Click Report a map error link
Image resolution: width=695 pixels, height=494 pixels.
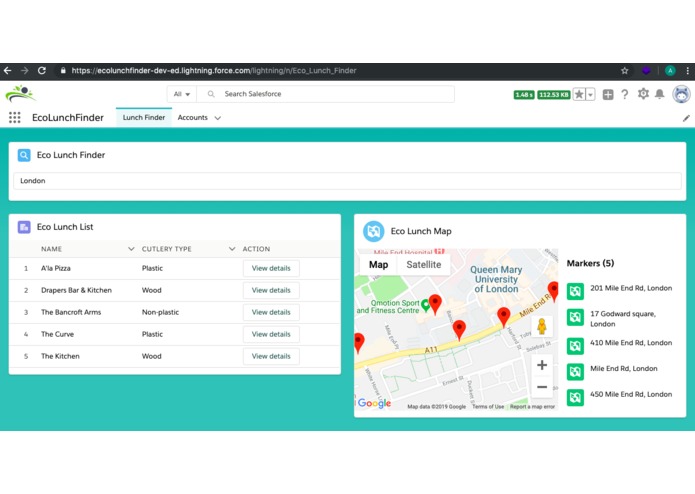(x=532, y=406)
